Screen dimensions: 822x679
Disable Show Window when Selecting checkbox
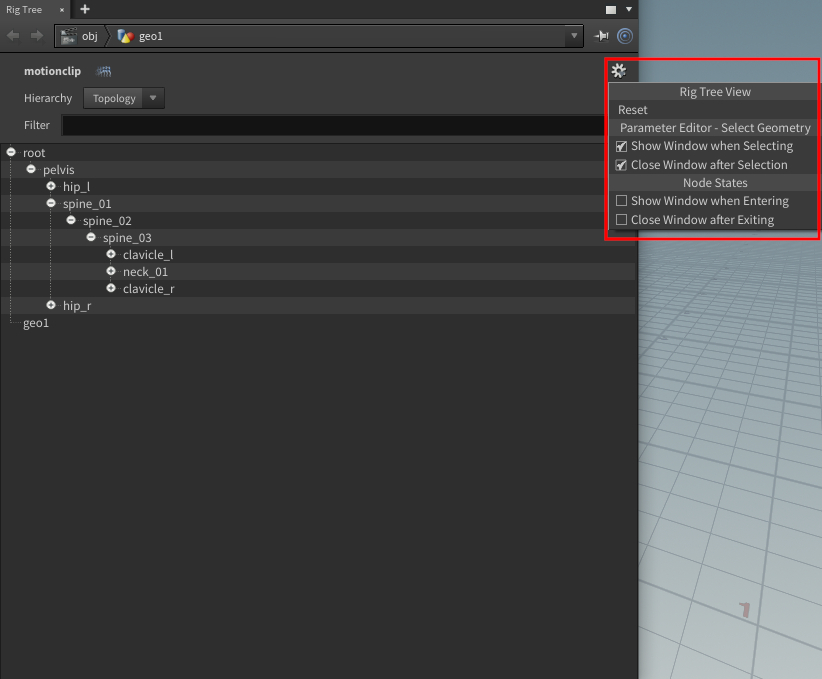[622, 146]
